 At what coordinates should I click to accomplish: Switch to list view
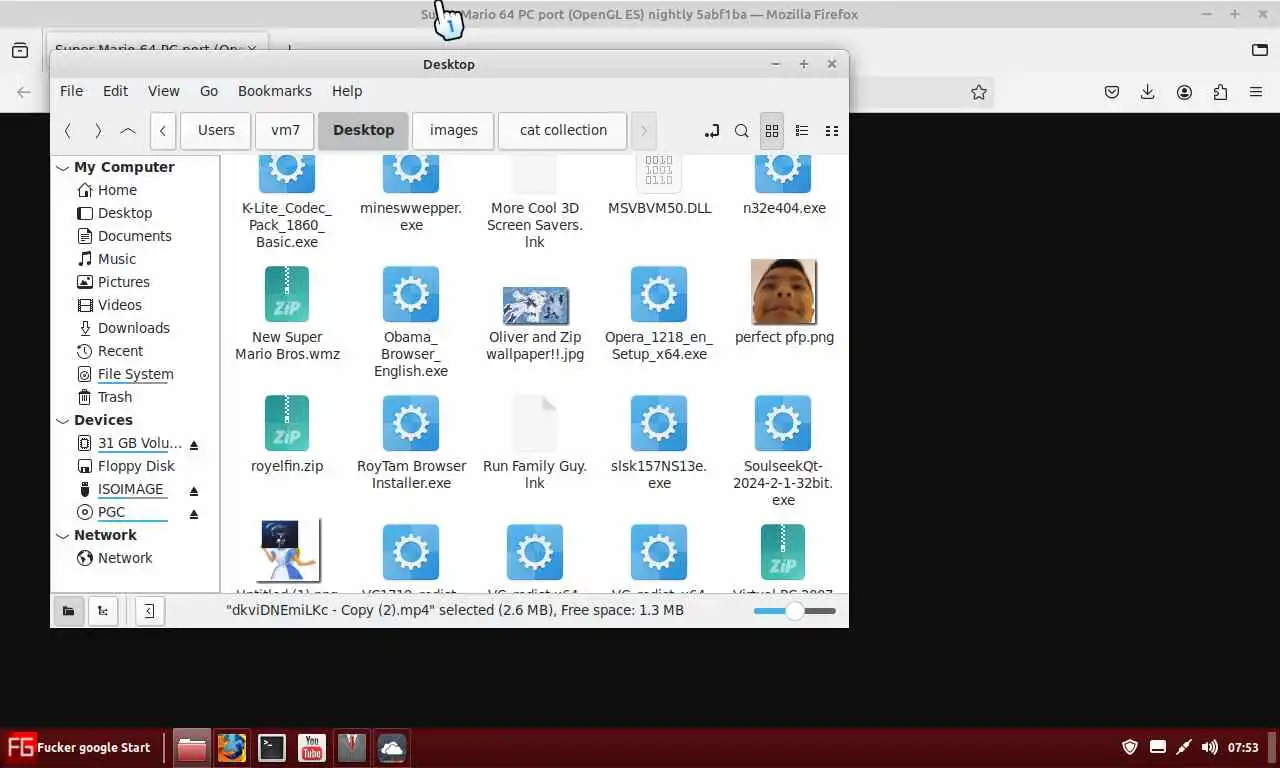coord(802,131)
